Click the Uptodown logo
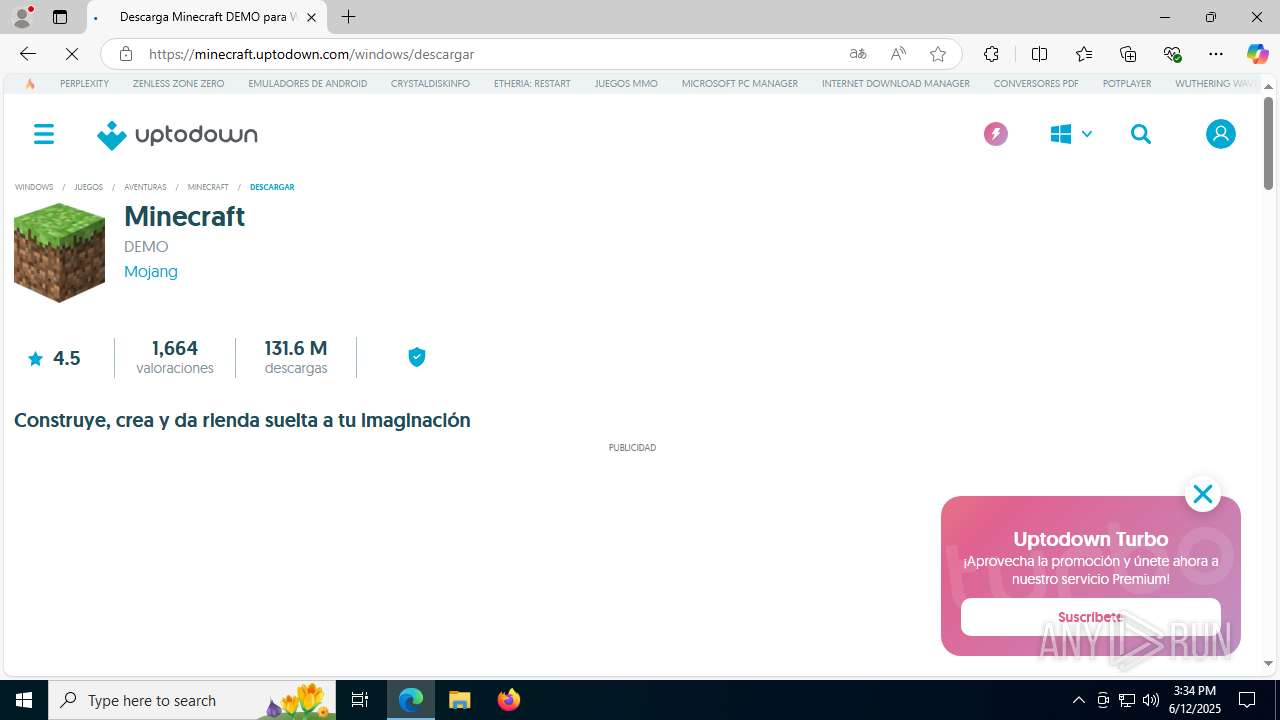1280x720 pixels. 177,135
